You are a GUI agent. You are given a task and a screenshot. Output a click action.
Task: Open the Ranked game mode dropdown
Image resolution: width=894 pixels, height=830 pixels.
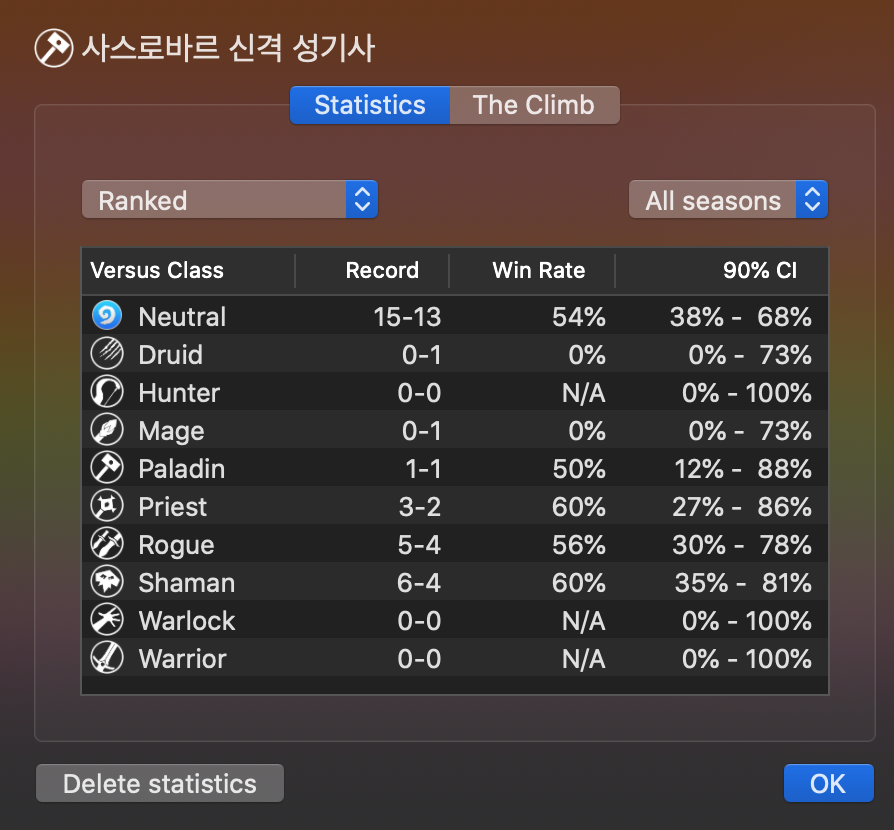(x=230, y=200)
